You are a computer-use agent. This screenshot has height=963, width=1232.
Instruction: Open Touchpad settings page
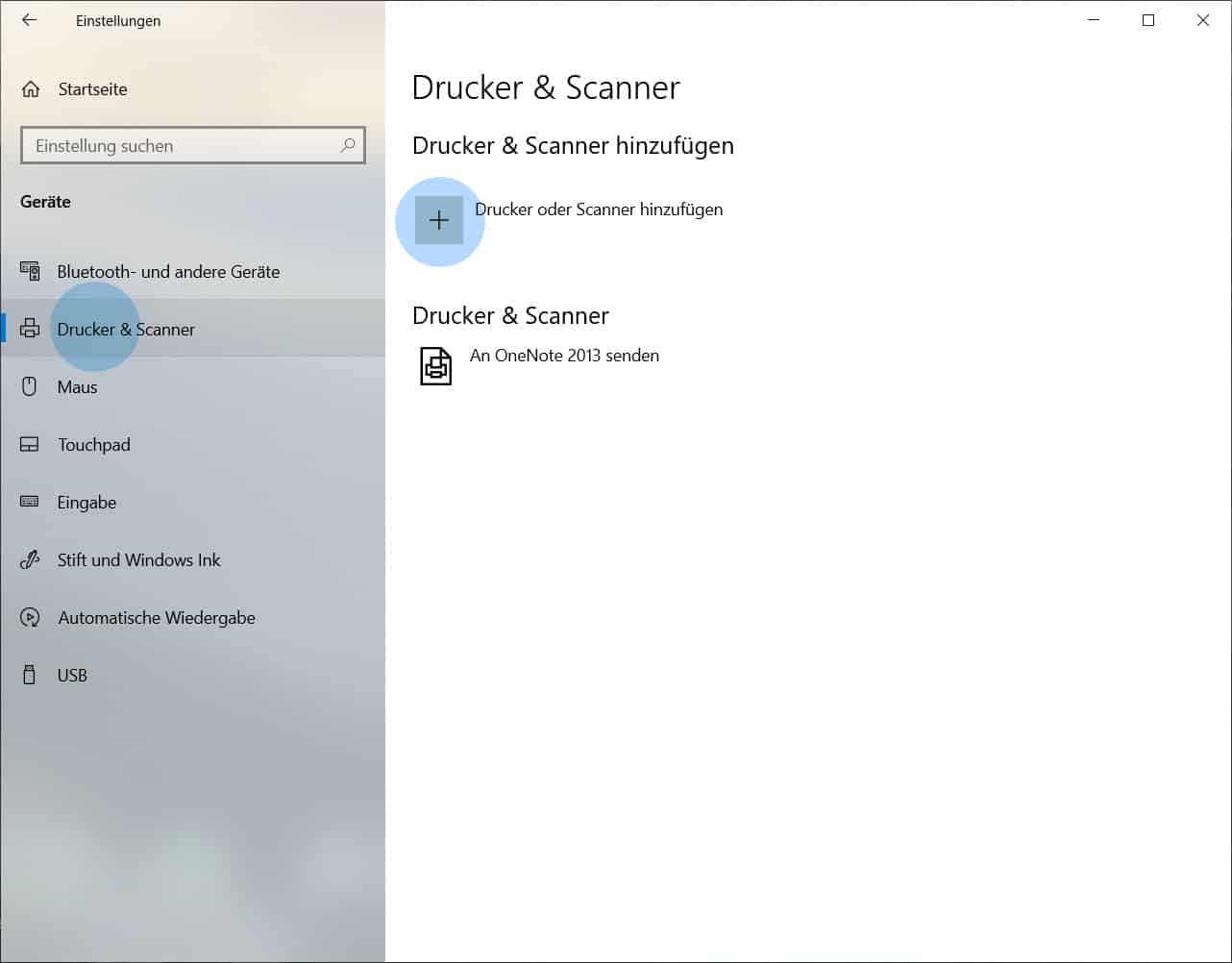(193, 444)
